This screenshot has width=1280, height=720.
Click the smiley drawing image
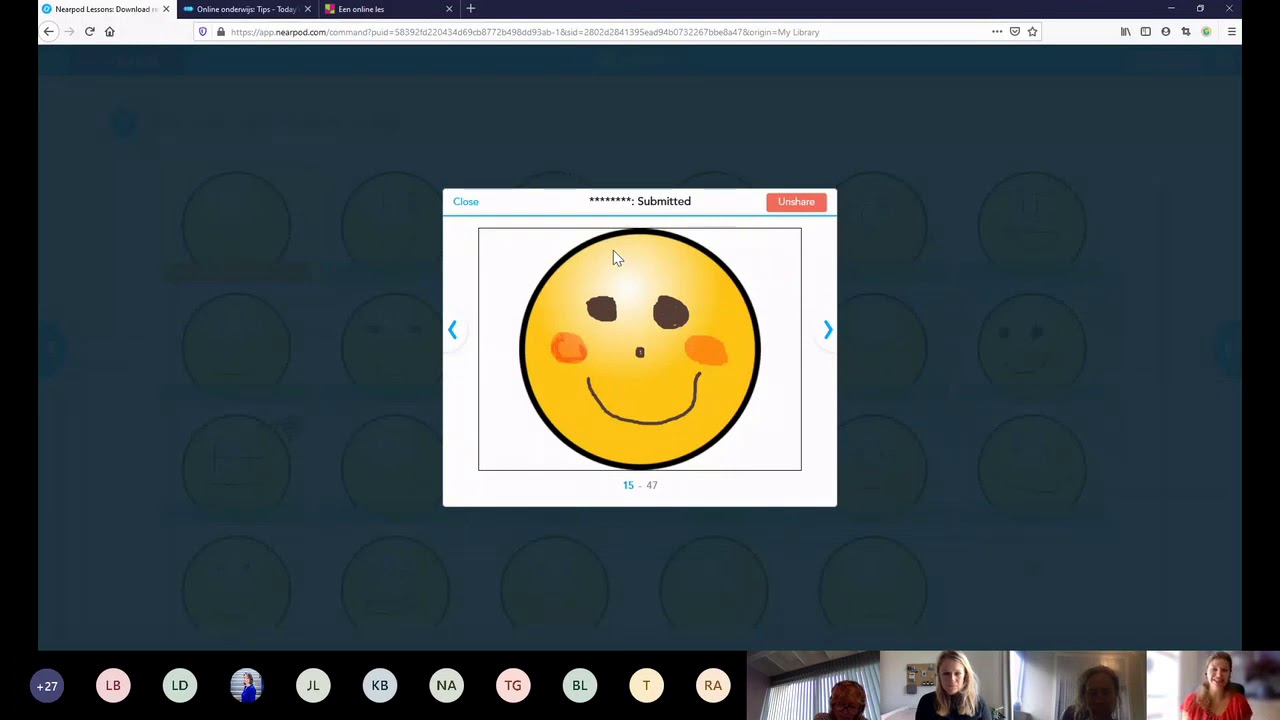tap(640, 349)
